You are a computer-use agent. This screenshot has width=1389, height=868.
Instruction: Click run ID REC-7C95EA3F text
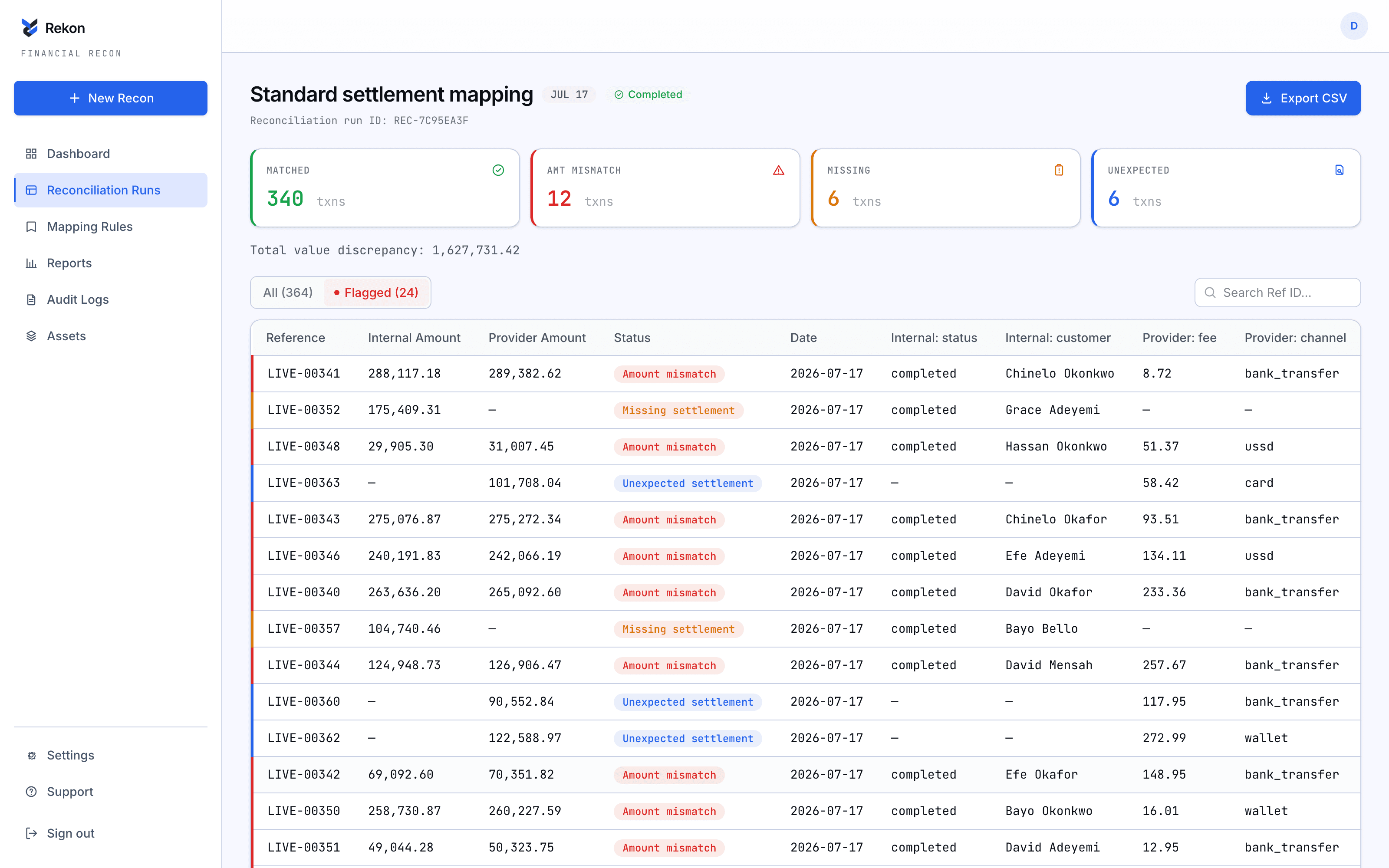click(431, 121)
